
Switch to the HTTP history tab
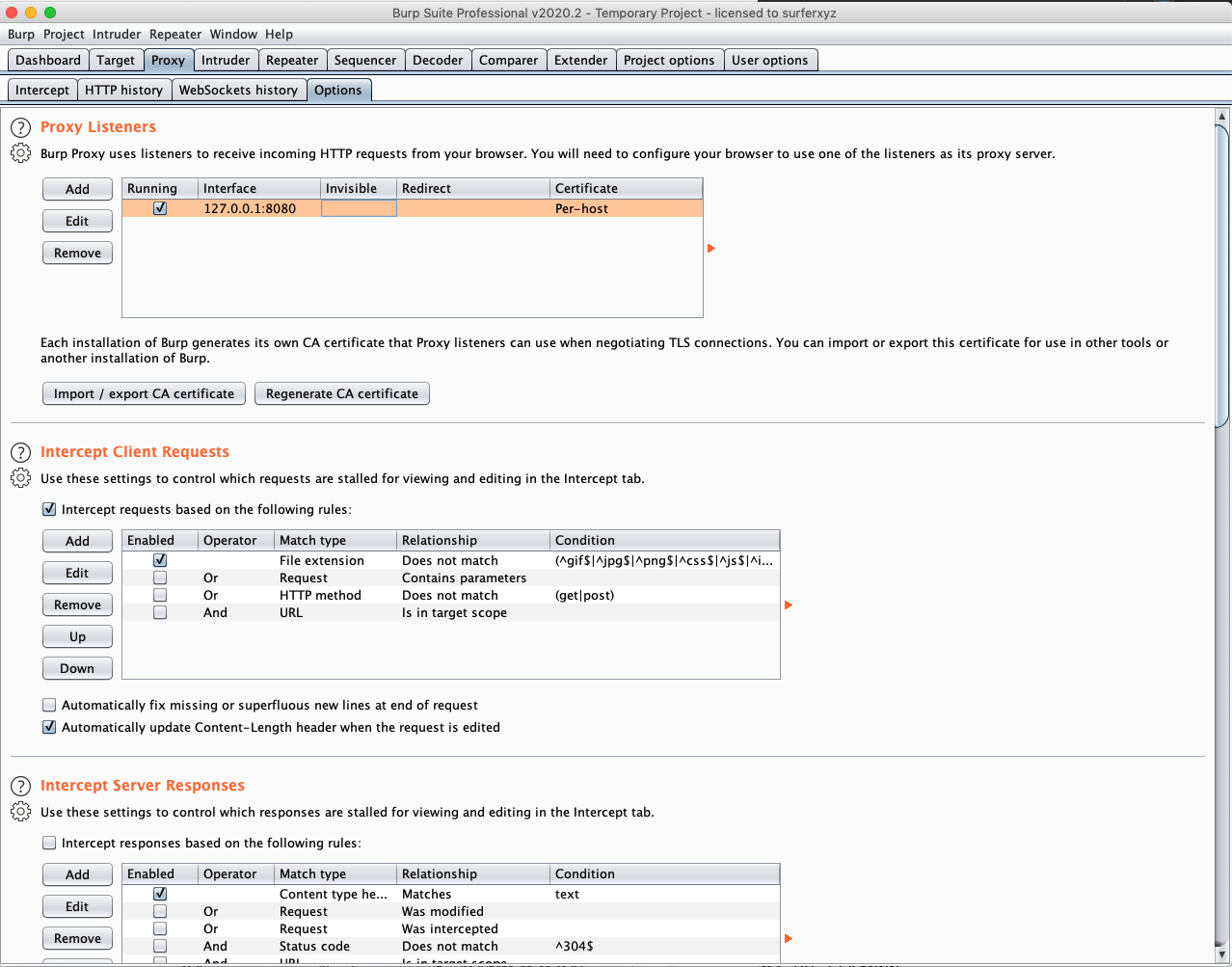123,90
